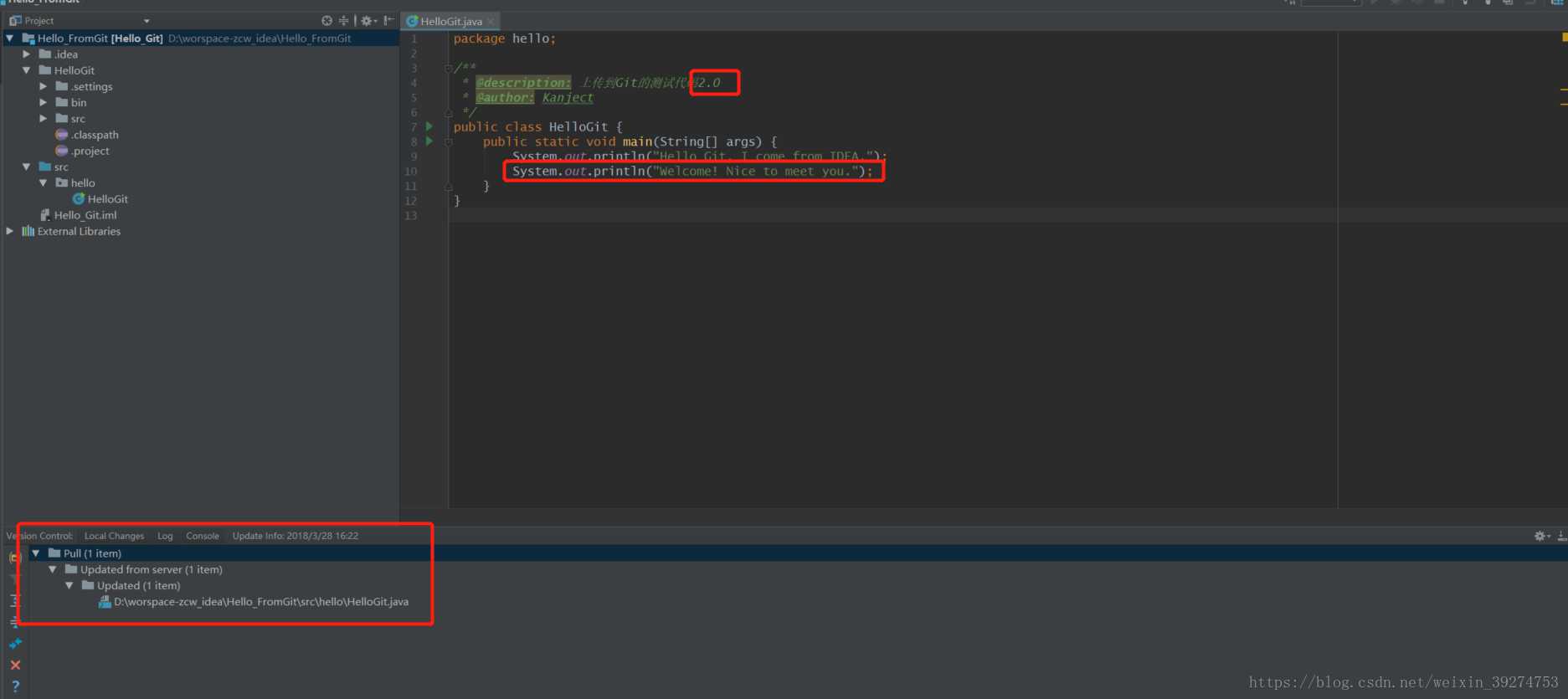
Task: Click the HelloGit class icon in the tree
Action: [x=79, y=199]
